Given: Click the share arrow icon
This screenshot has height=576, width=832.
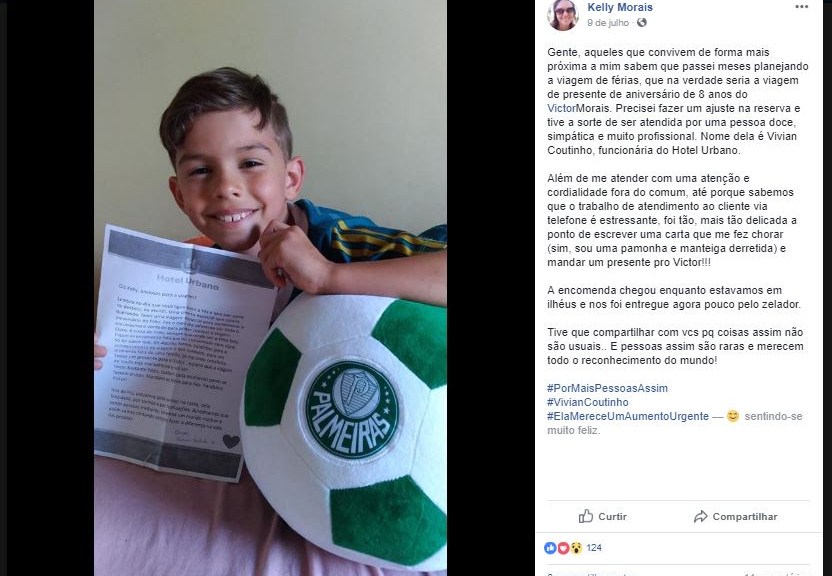Looking at the screenshot, I should pos(700,516).
